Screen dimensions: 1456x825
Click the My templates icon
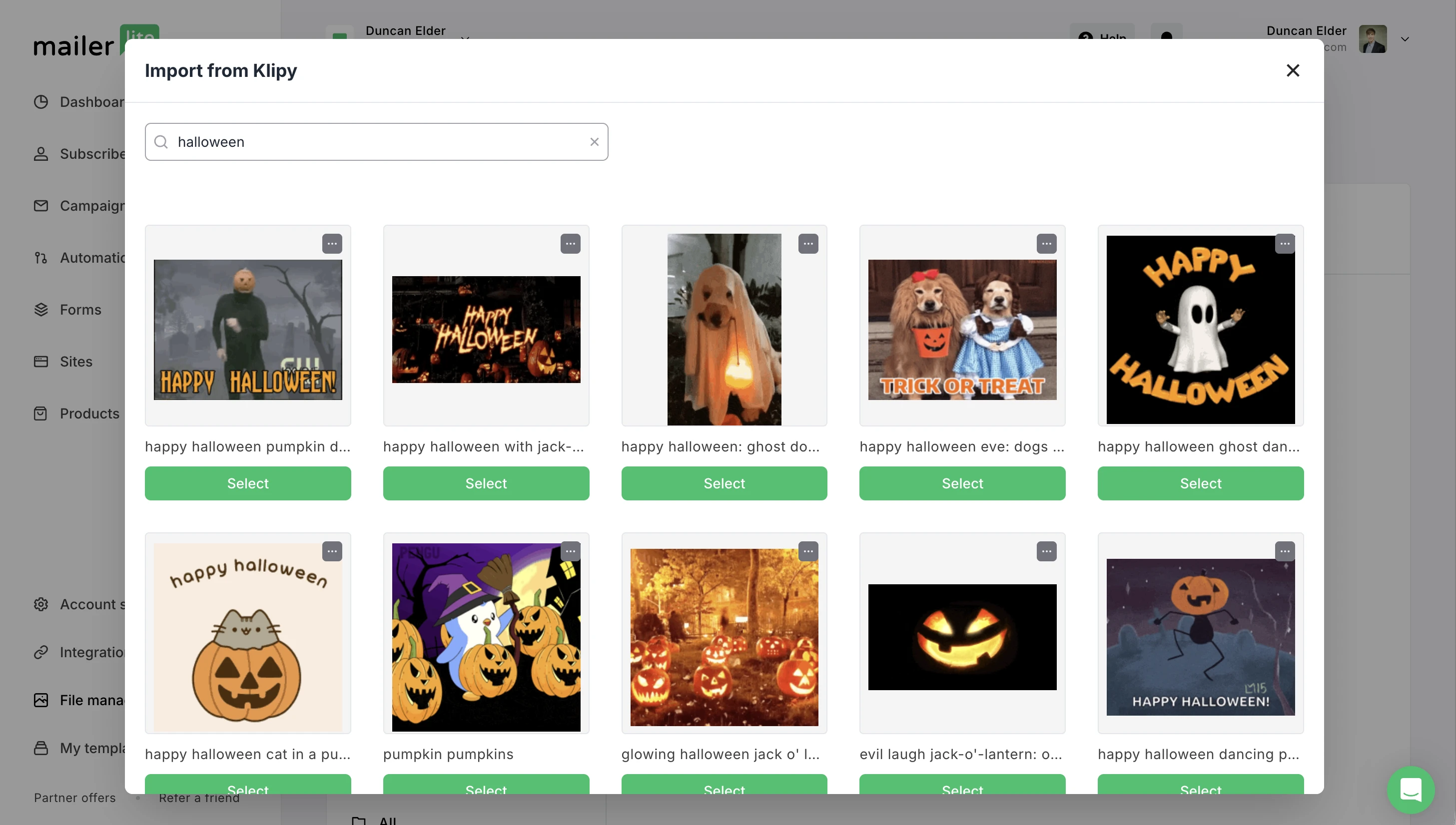coord(41,748)
